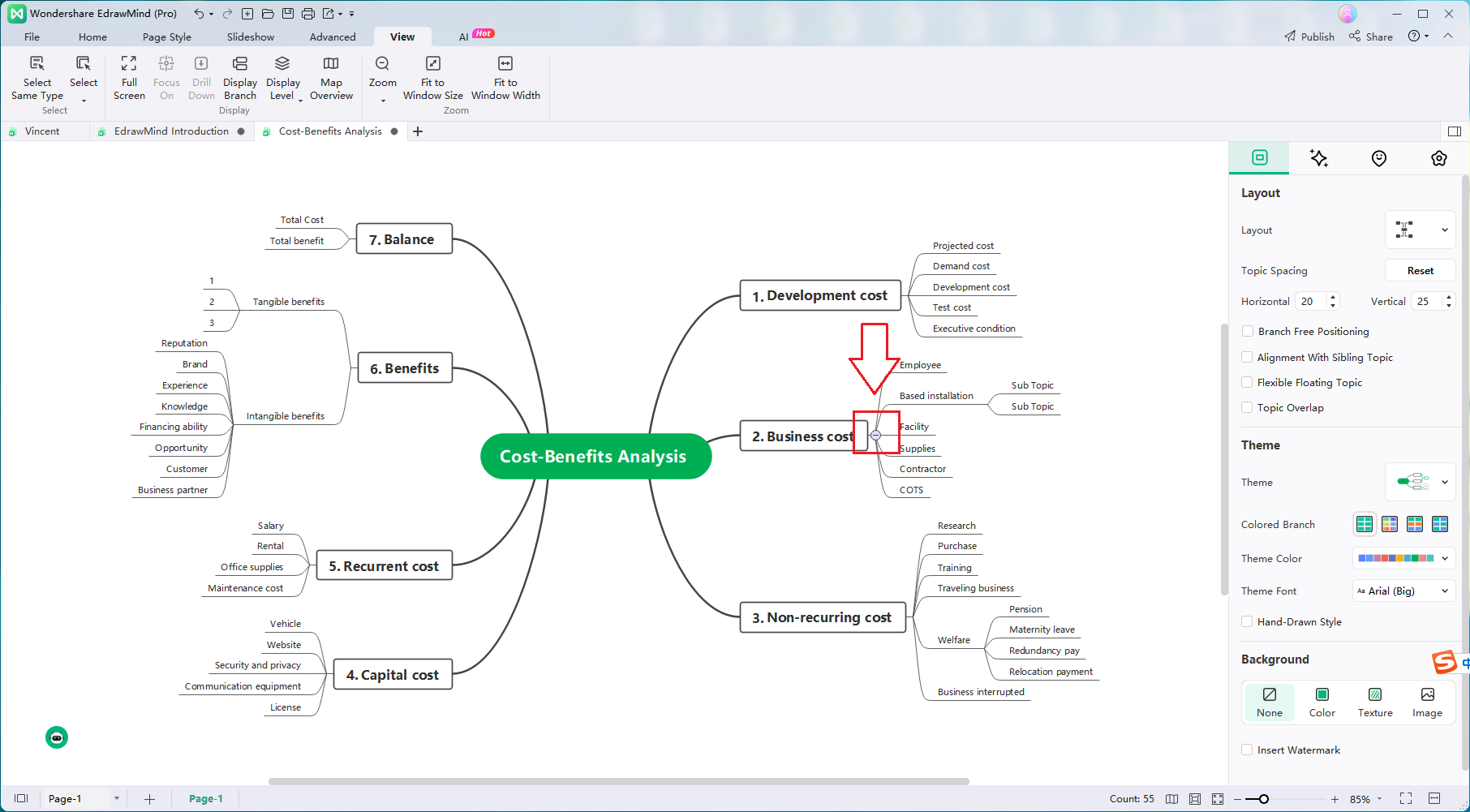1470x812 pixels.
Task: Click the Vertical spacing value field
Action: point(1428,301)
